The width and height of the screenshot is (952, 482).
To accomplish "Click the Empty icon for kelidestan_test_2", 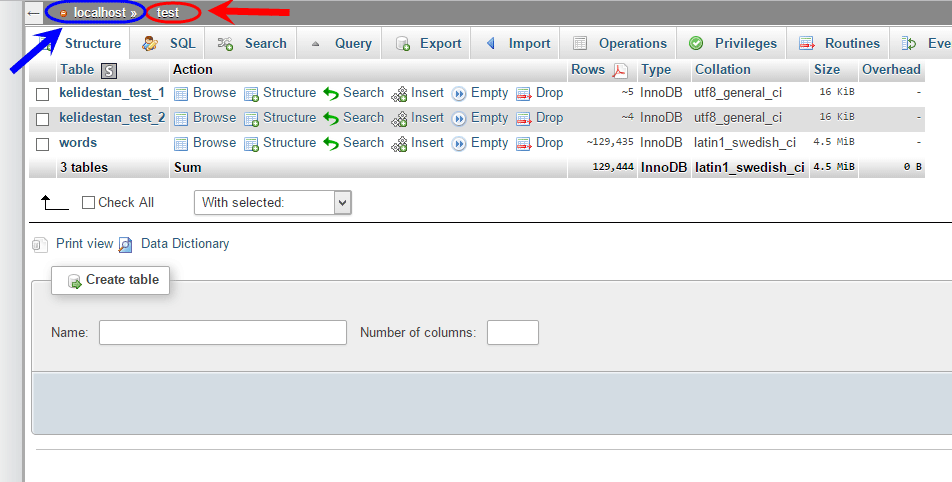I will 459,119.
